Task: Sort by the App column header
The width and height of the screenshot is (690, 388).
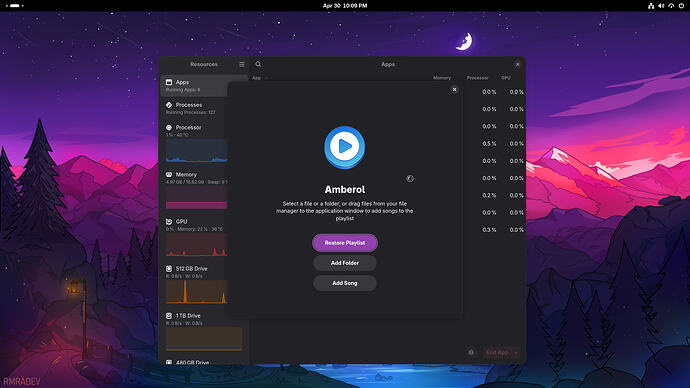Action: pyautogui.click(x=257, y=78)
